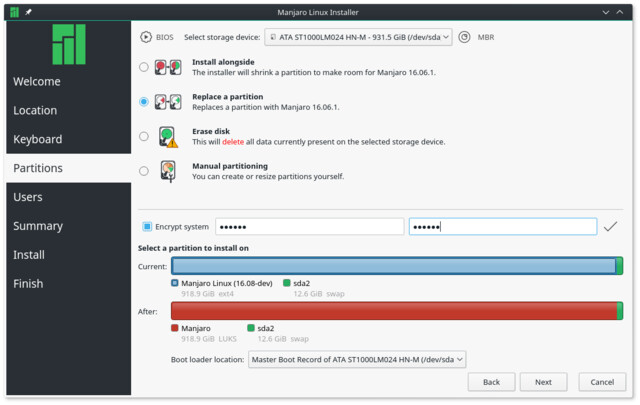Click the Erase disk warning icon
Screen dimensions: 640x405
tap(168, 137)
